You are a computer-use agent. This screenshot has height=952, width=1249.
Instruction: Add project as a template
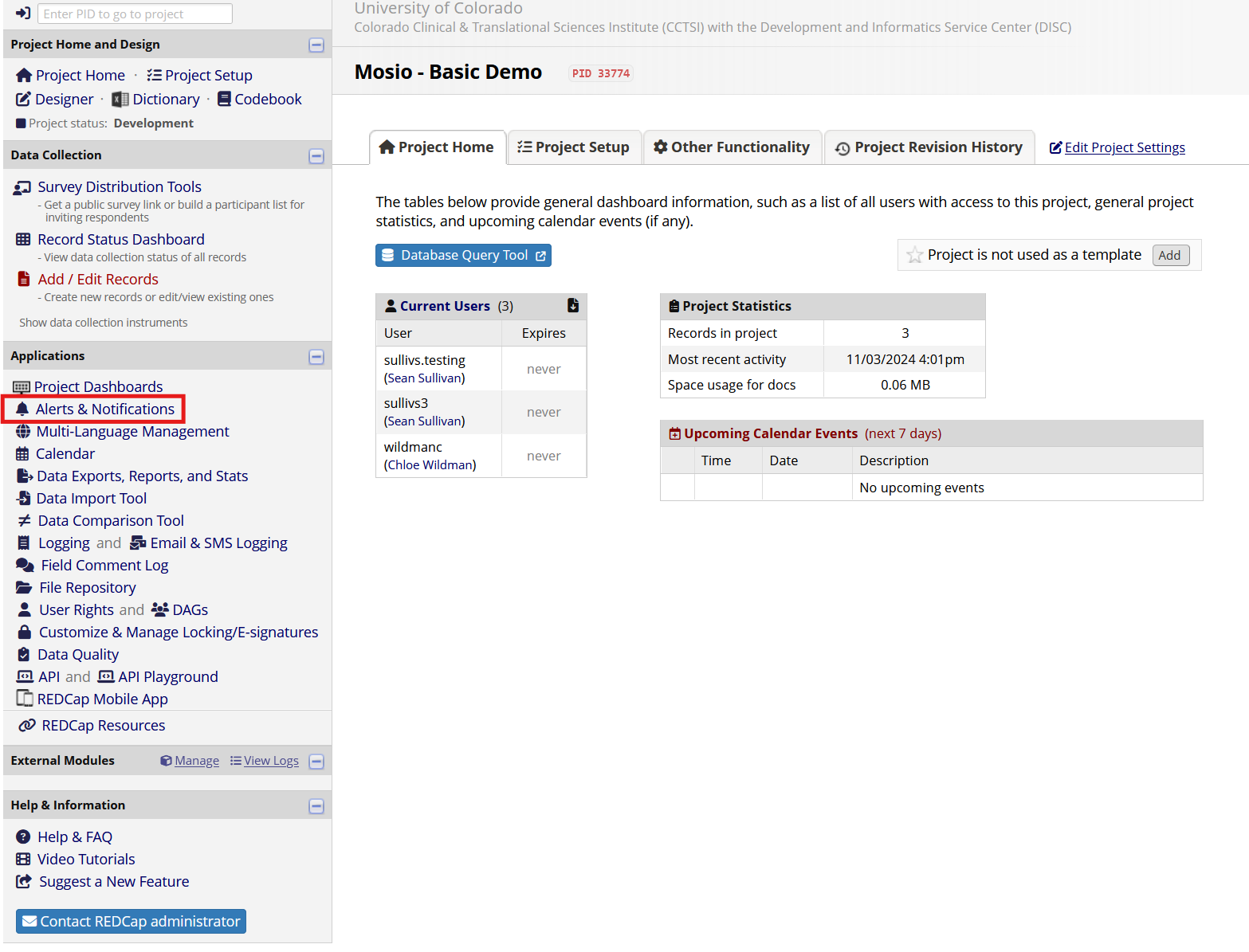point(1170,255)
